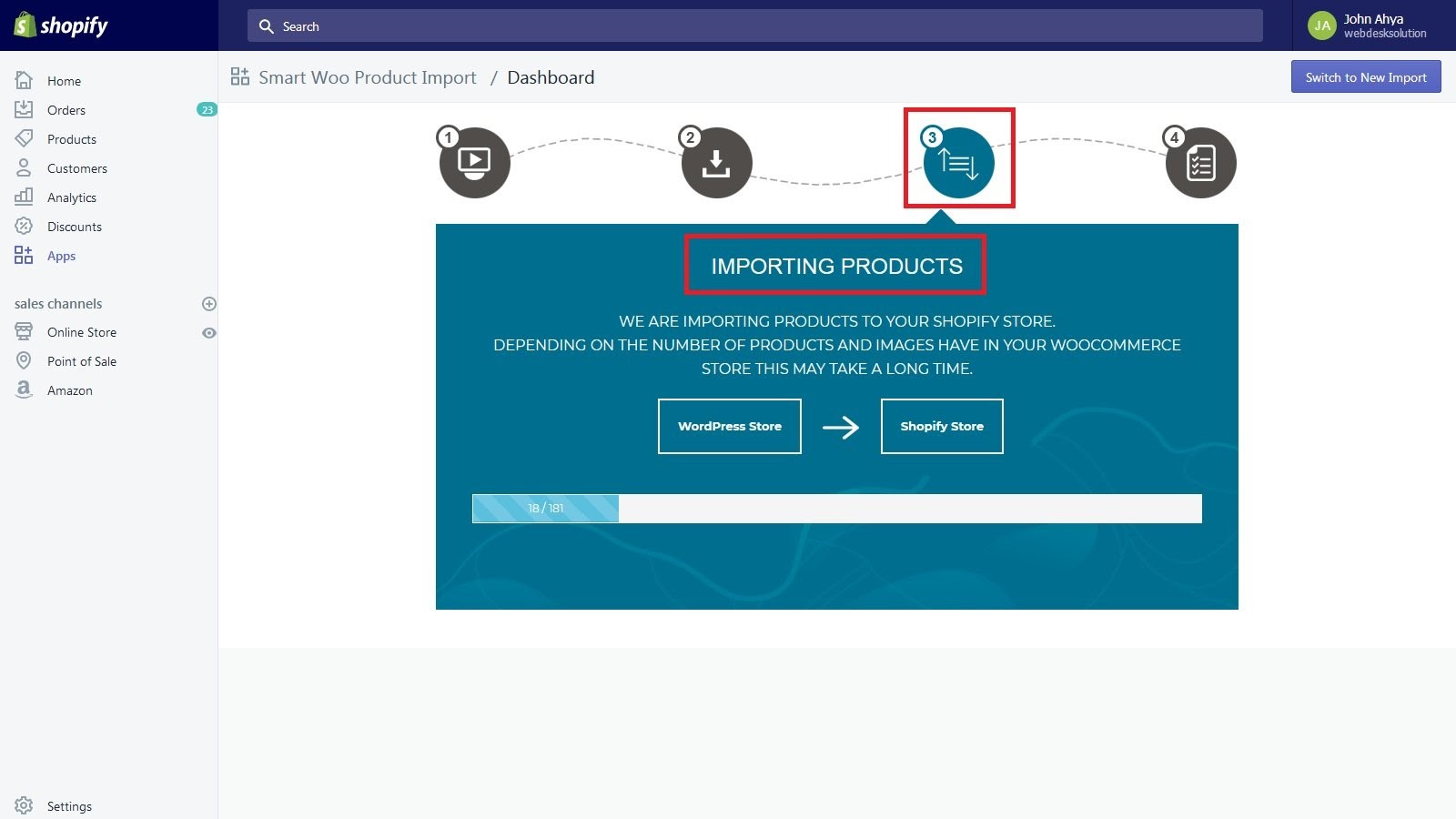This screenshot has height=819, width=1456.
Task: Open John Ahya account menu
Action: 1374,25
